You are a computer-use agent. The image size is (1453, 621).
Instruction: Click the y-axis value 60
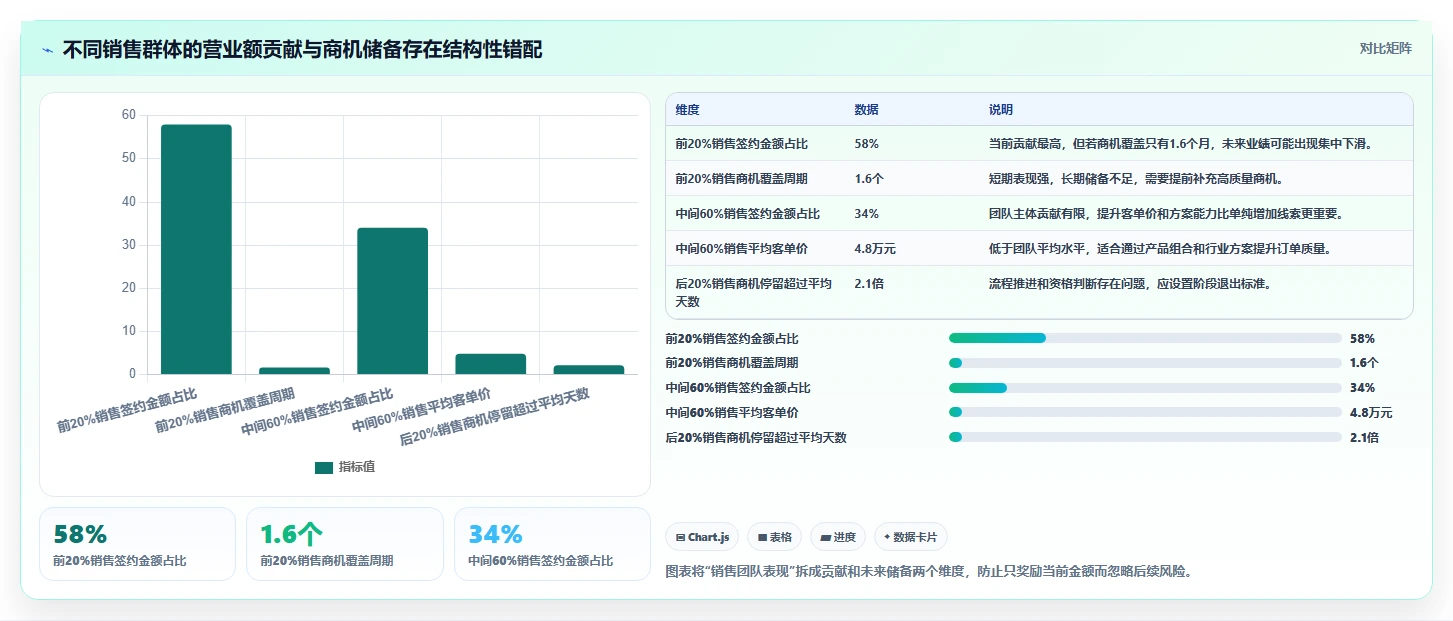128,115
